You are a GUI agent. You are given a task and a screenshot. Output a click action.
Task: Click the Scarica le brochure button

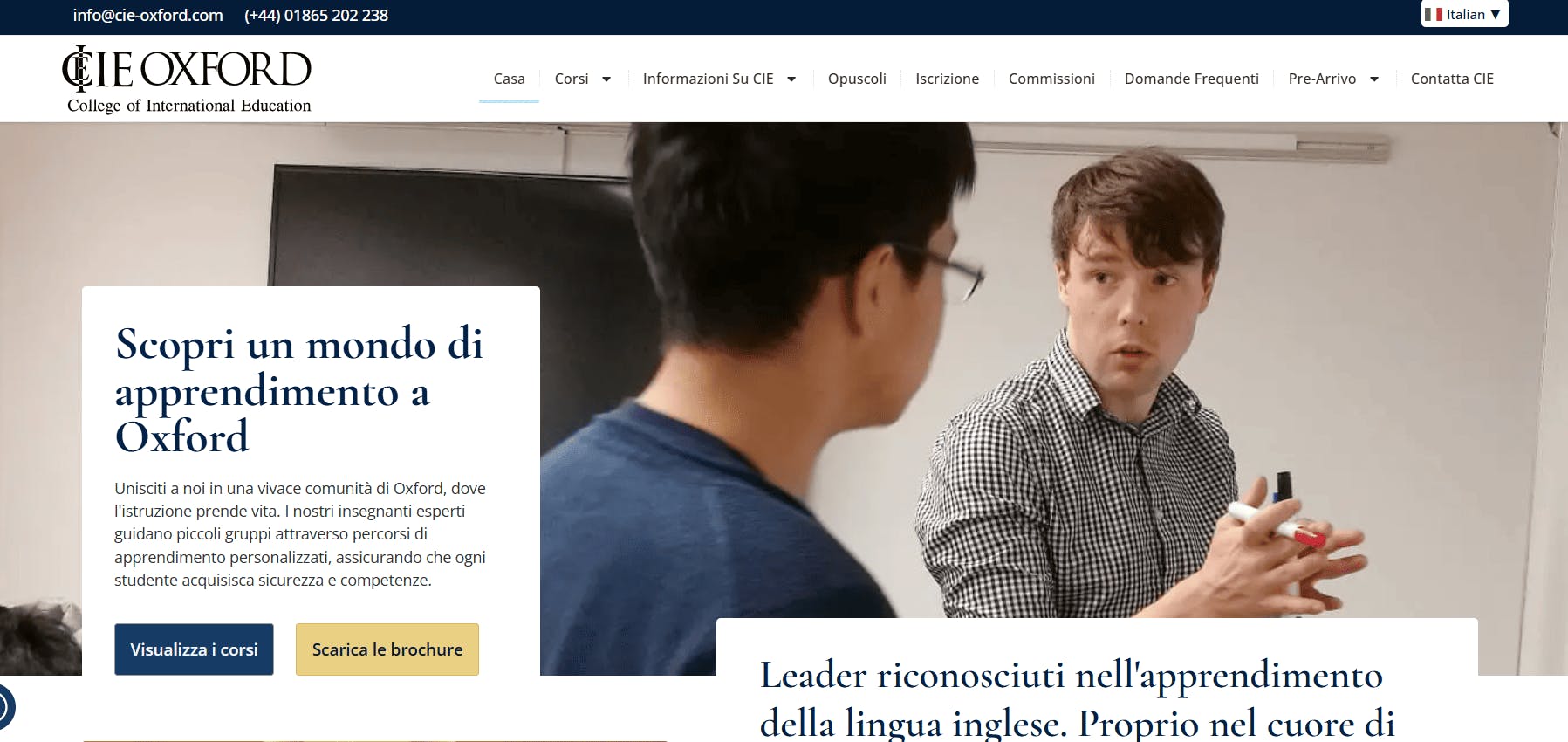387,649
